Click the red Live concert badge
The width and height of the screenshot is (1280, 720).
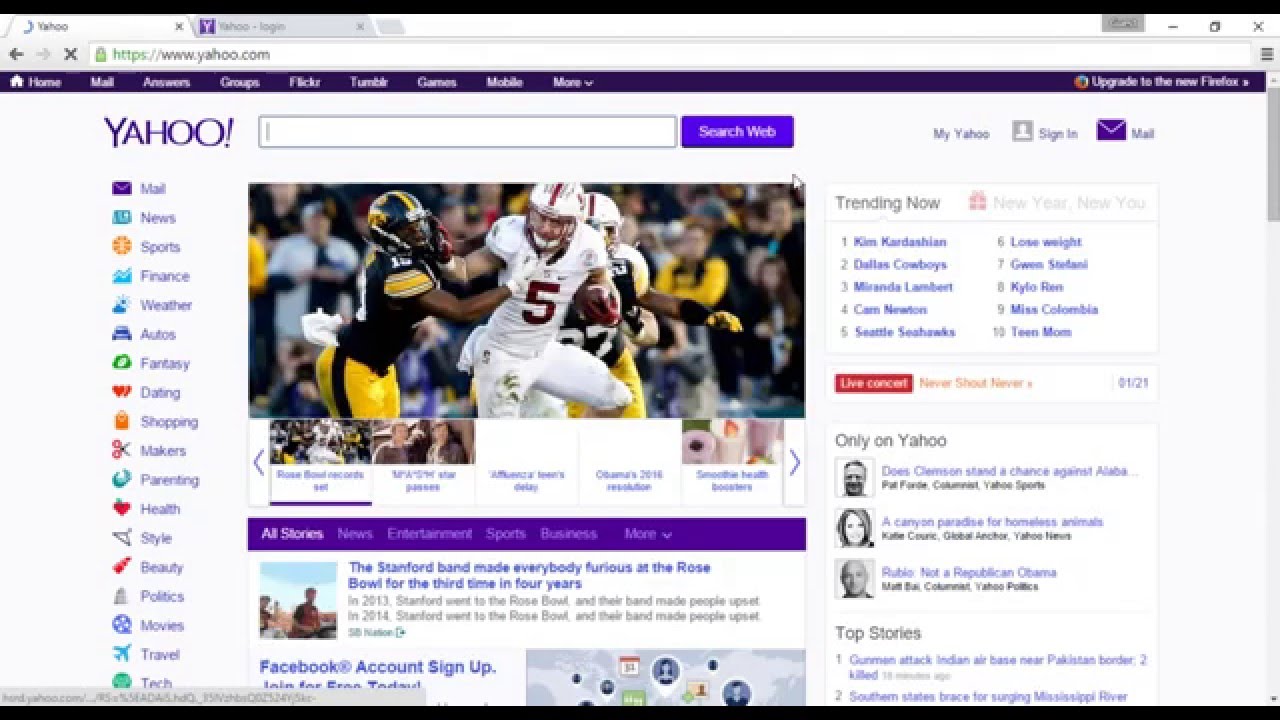point(874,383)
